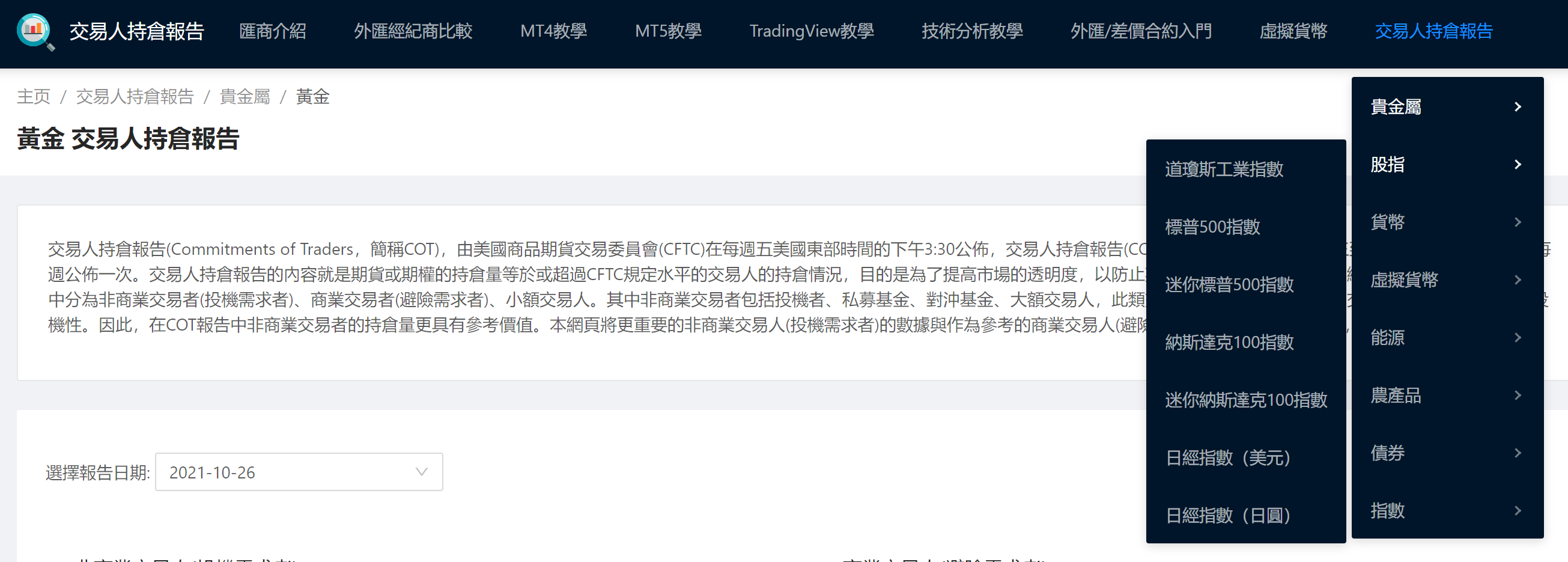Open the 技術分析教學 menu item

point(972,31)
